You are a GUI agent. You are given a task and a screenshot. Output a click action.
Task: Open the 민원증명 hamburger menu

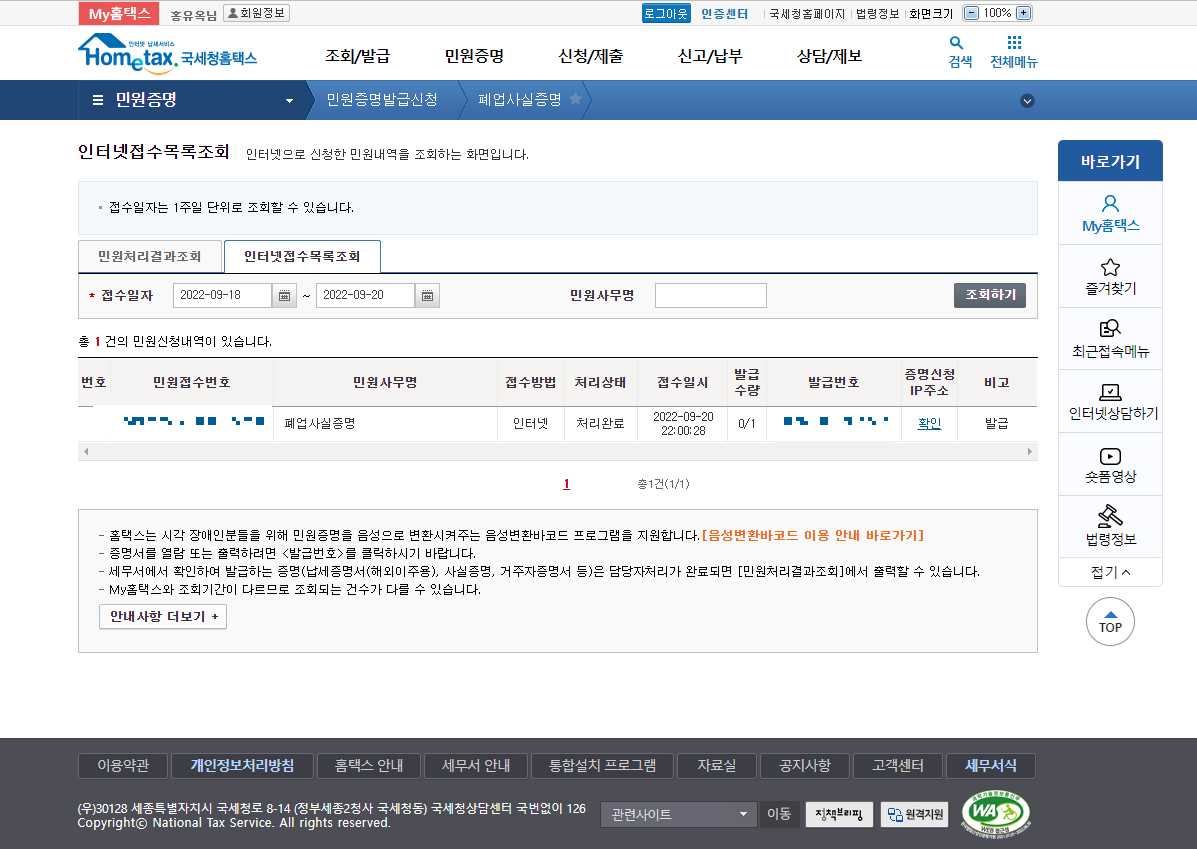tap(98, 100)
